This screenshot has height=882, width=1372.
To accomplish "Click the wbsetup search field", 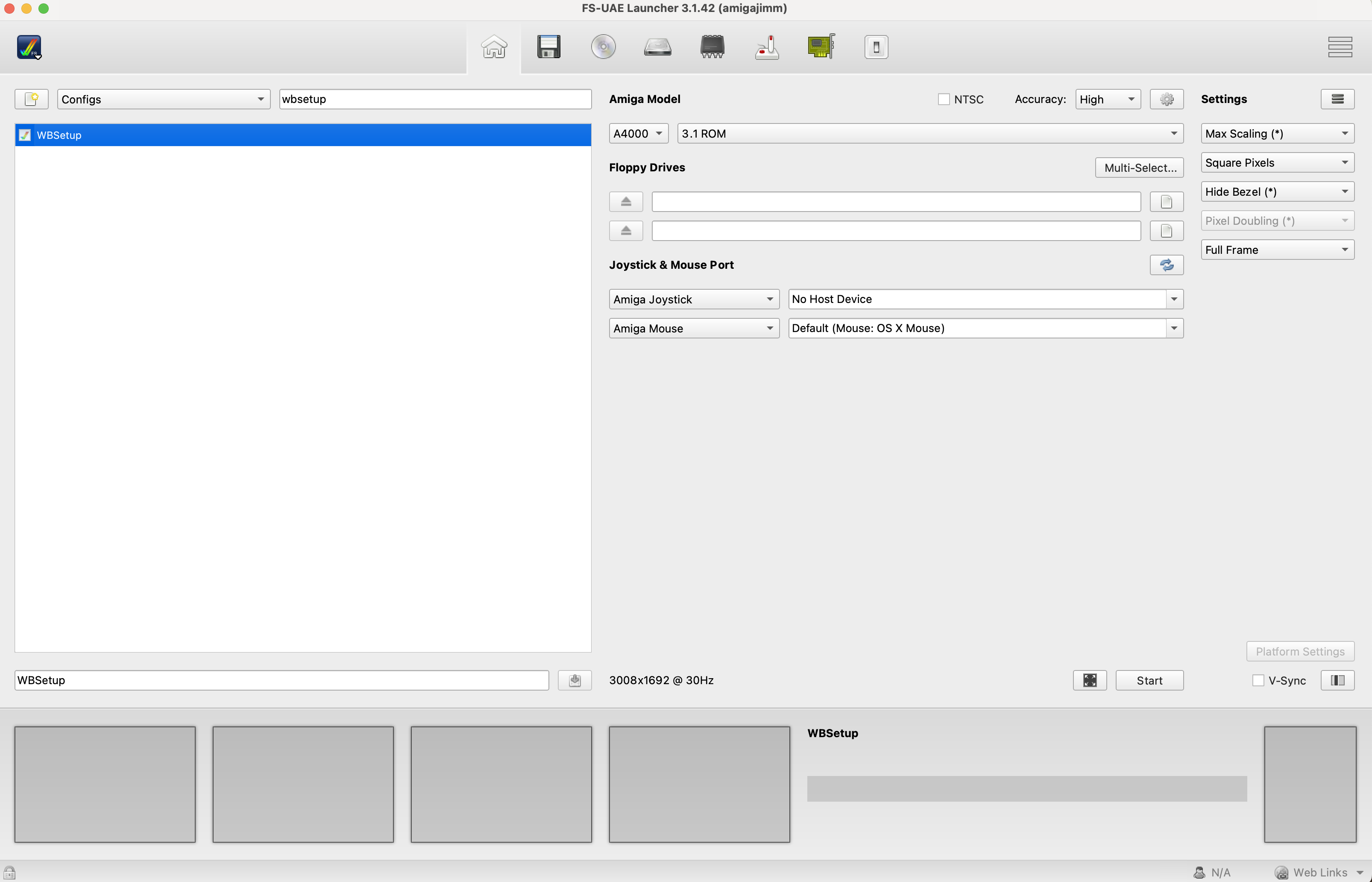I will (x=435, y=99).
